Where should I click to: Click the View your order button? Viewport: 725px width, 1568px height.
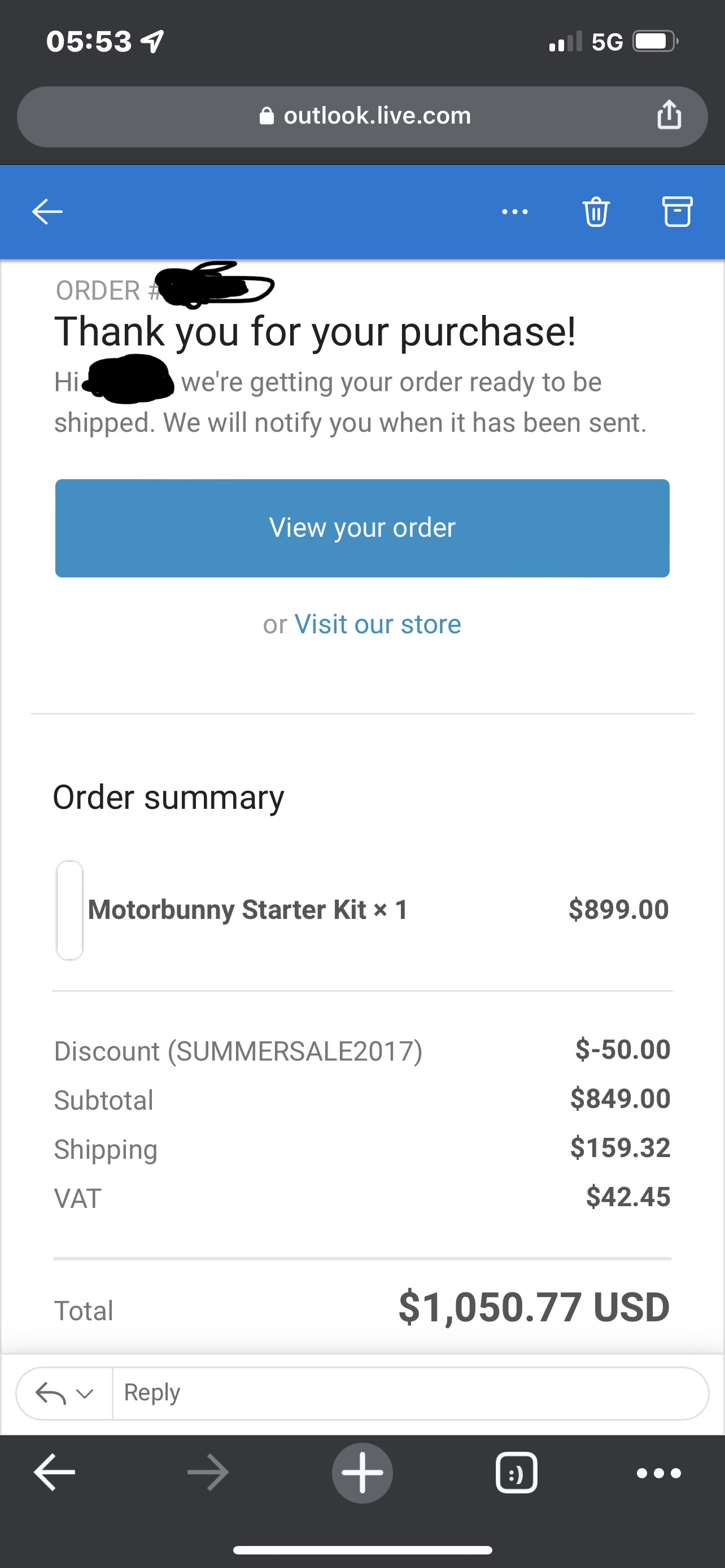(x=362, y=528)
